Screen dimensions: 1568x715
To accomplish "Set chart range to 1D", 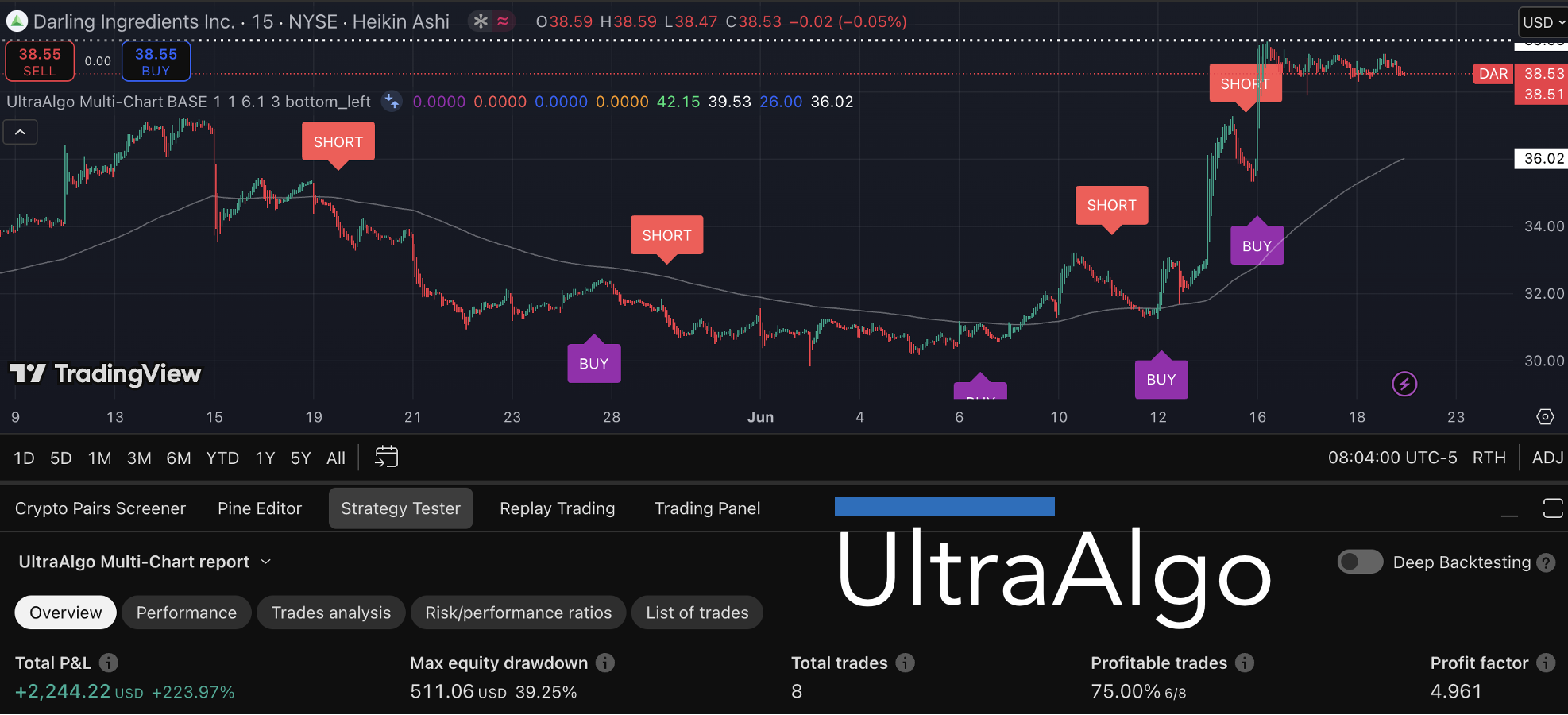I will tap(25, 458).
